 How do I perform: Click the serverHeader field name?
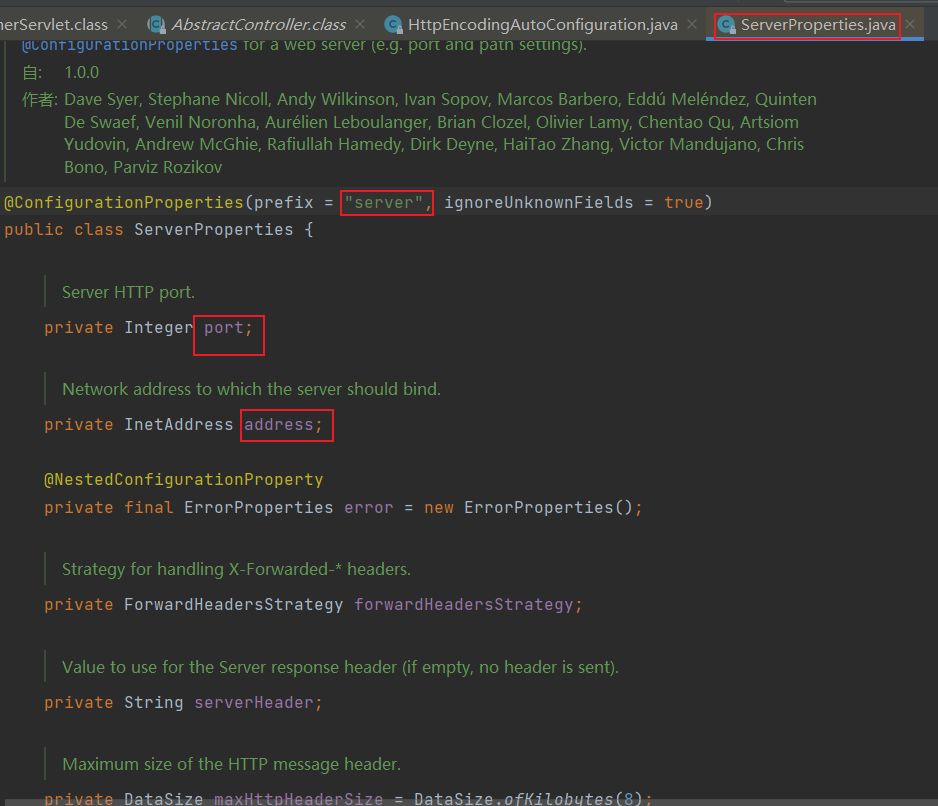[x=254, y=702]
